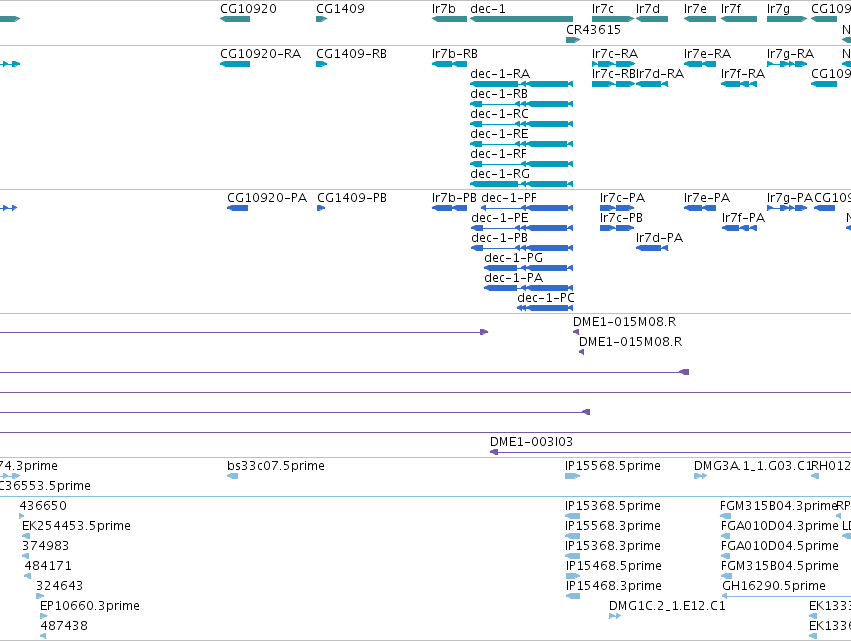Click the DMG1C.2_1.E12.C1 feature
The height and width of the screenshot is (641, 851).
(615, 616)
